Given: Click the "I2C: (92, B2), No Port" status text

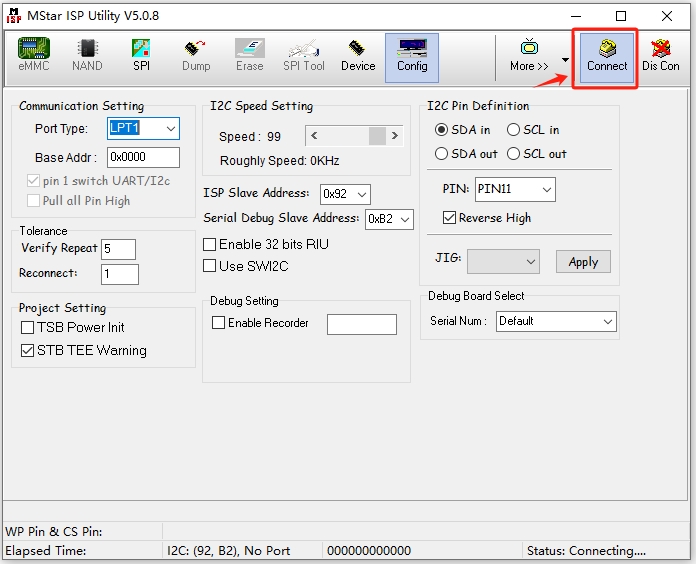Looking at the screenshot, I should (x=228, y=551).
